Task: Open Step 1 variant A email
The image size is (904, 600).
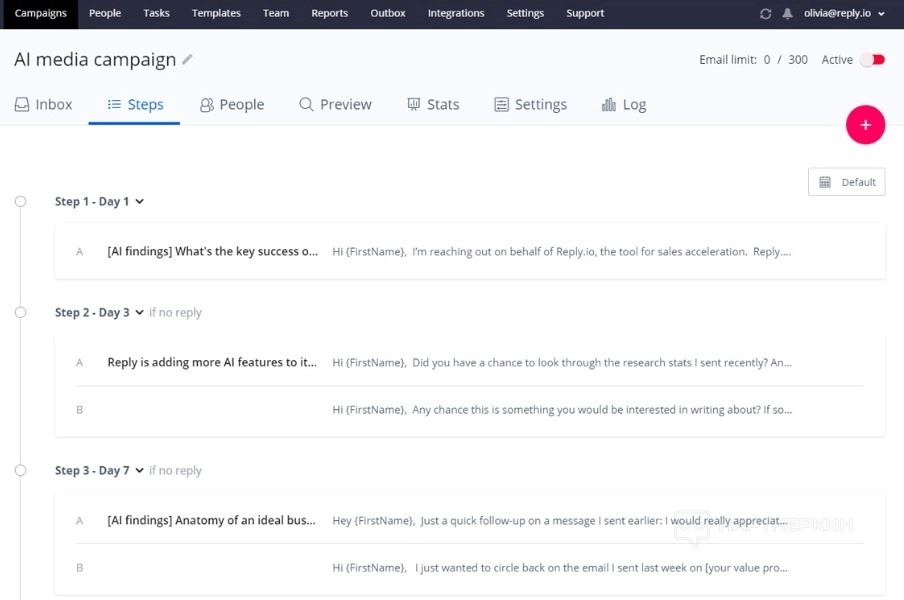Action: (x=470, y=252)
